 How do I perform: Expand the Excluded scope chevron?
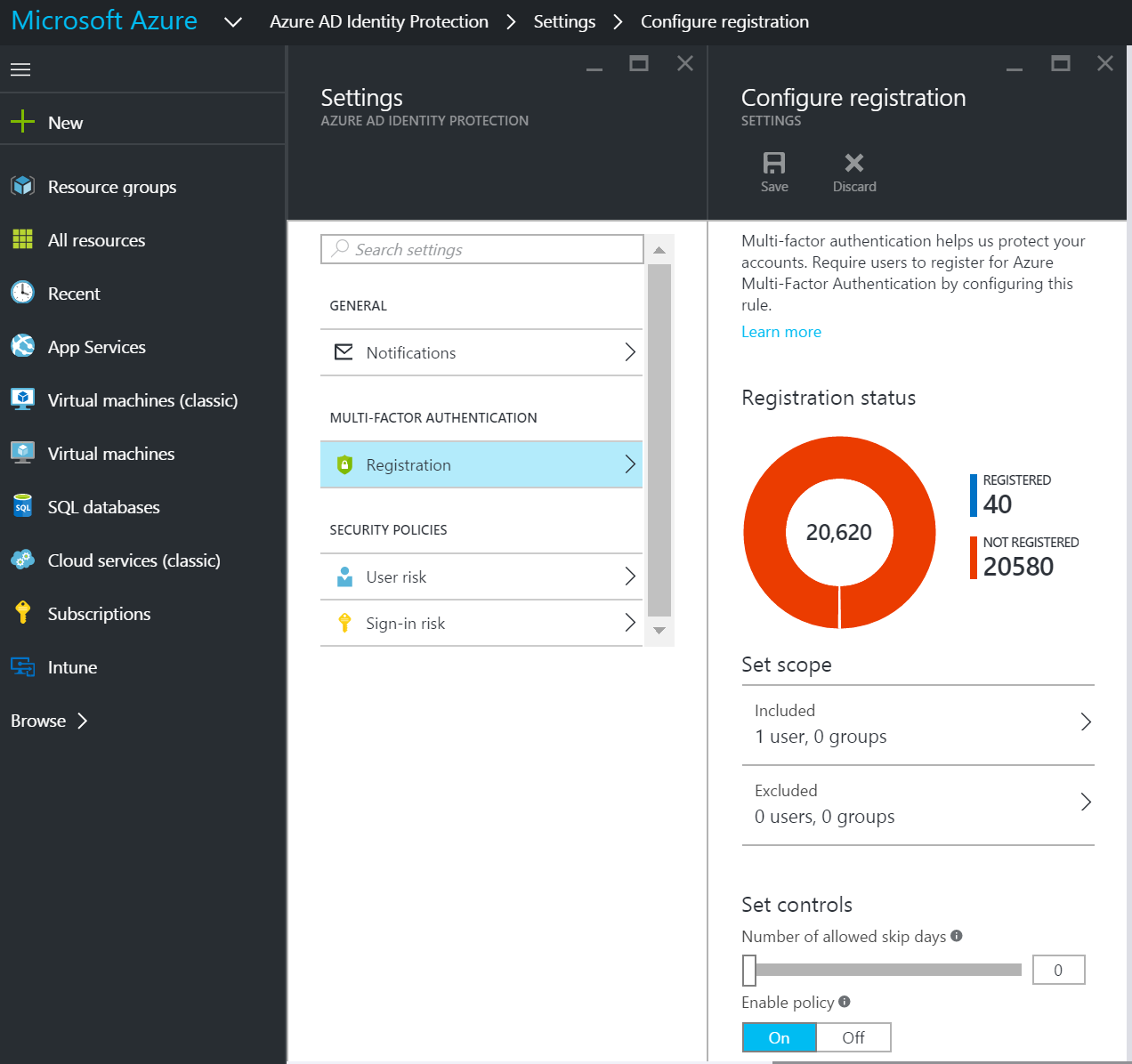point(1086,802)
